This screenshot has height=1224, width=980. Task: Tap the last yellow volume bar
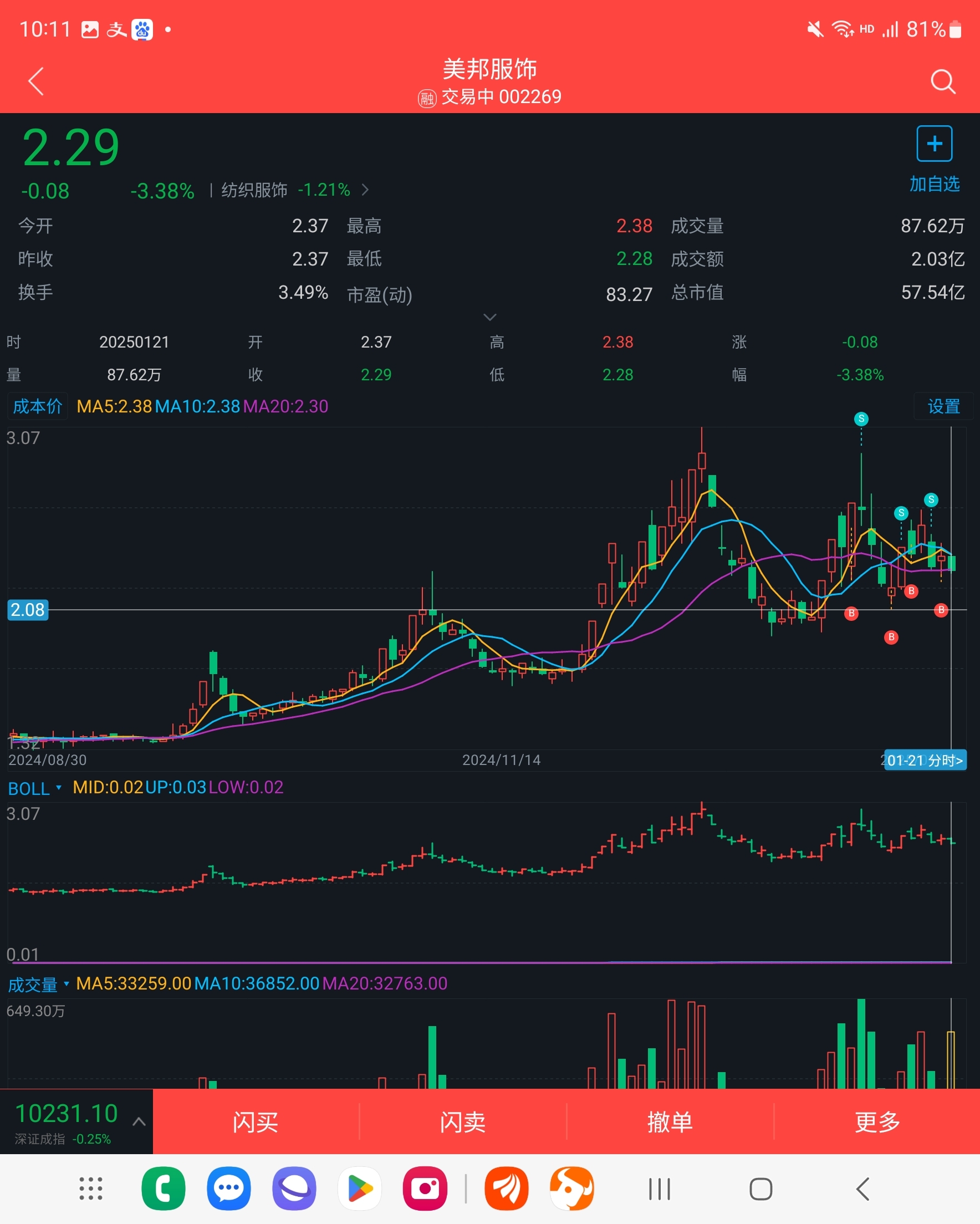(951, 1059)
